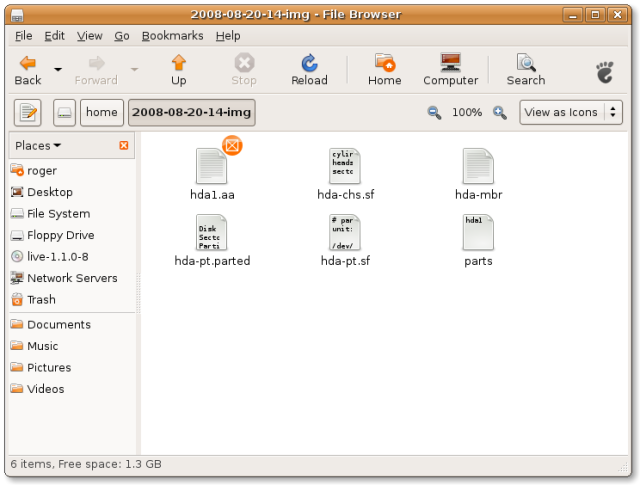Click the root drive path button
This screenshot has height=485, width=640.
pos(64,112)
